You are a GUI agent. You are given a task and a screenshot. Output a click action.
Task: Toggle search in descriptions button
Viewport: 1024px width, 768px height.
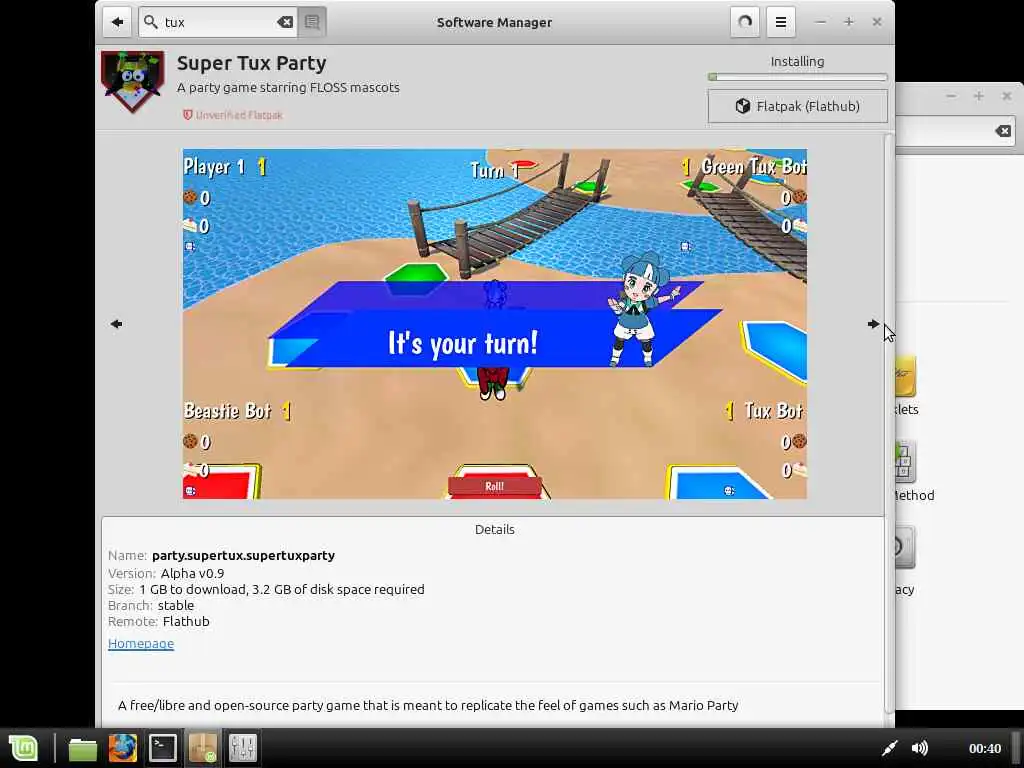pyautogui.click(x=312, y=22)
